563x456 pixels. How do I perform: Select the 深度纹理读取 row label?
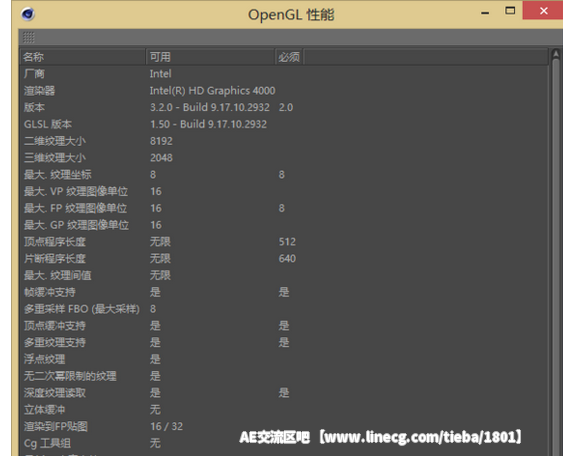tap(55, 393)
